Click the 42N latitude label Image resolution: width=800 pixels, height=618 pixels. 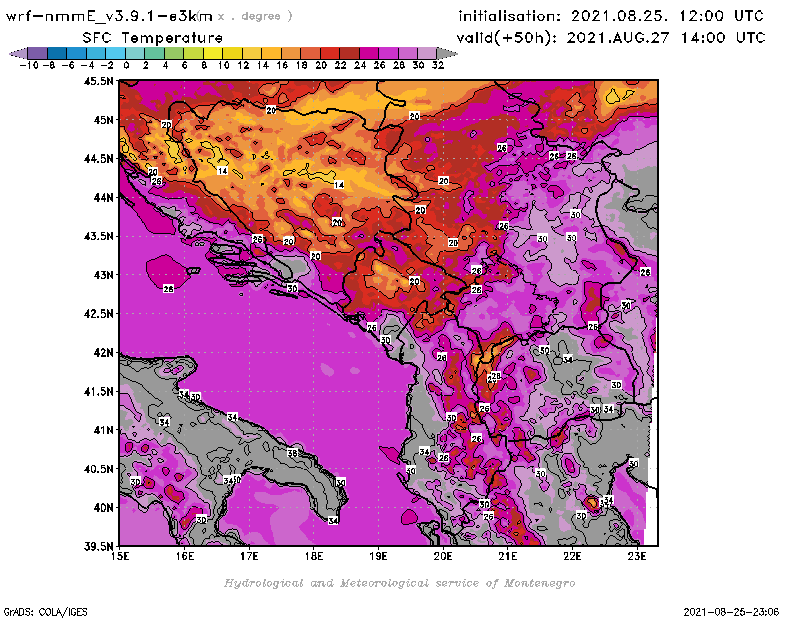(x=103, y=353)
